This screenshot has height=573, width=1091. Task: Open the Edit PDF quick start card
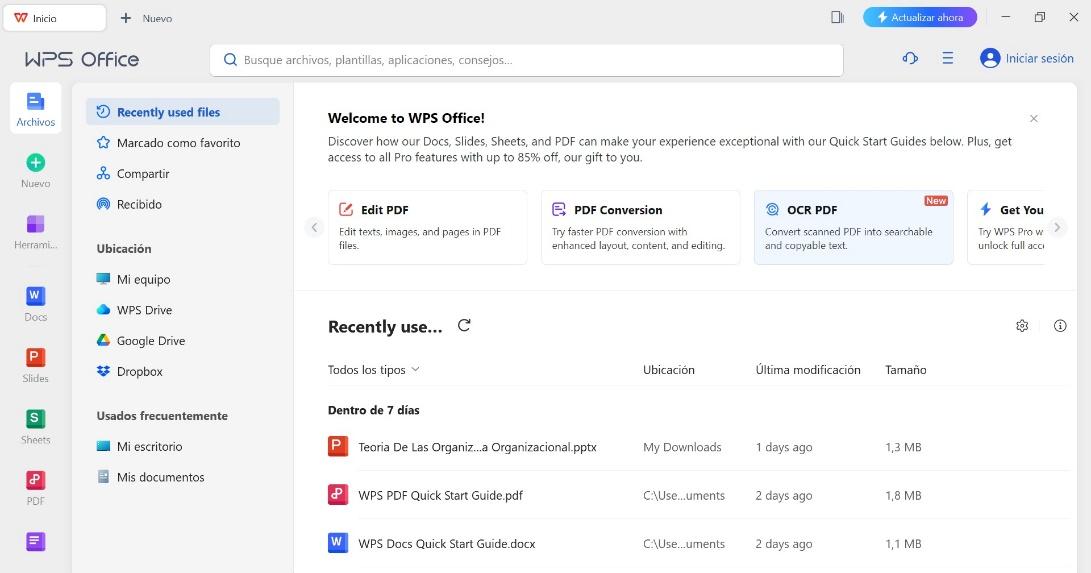(427, 227)
